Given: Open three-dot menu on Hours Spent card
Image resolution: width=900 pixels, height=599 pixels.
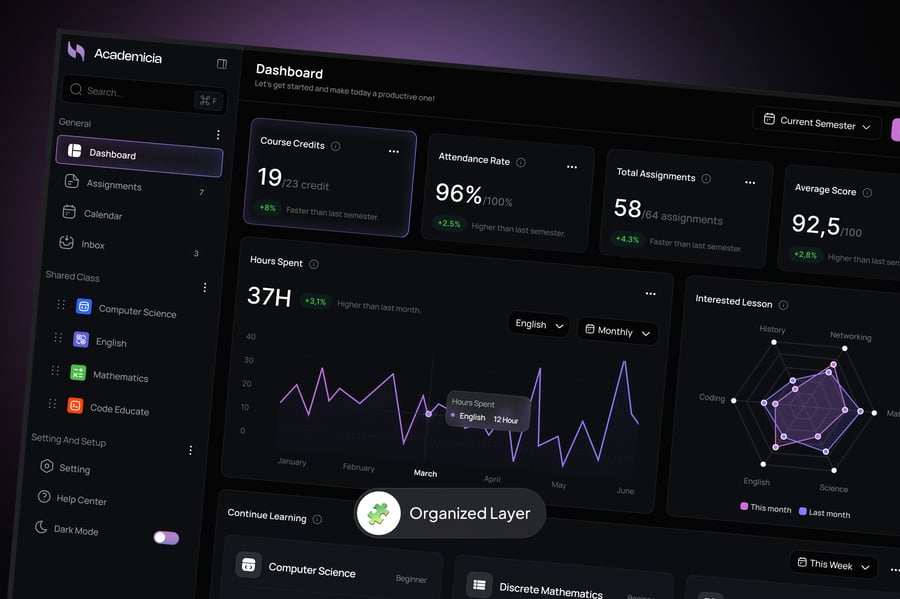Looking at the screenshot, I should tap(650, 294).
